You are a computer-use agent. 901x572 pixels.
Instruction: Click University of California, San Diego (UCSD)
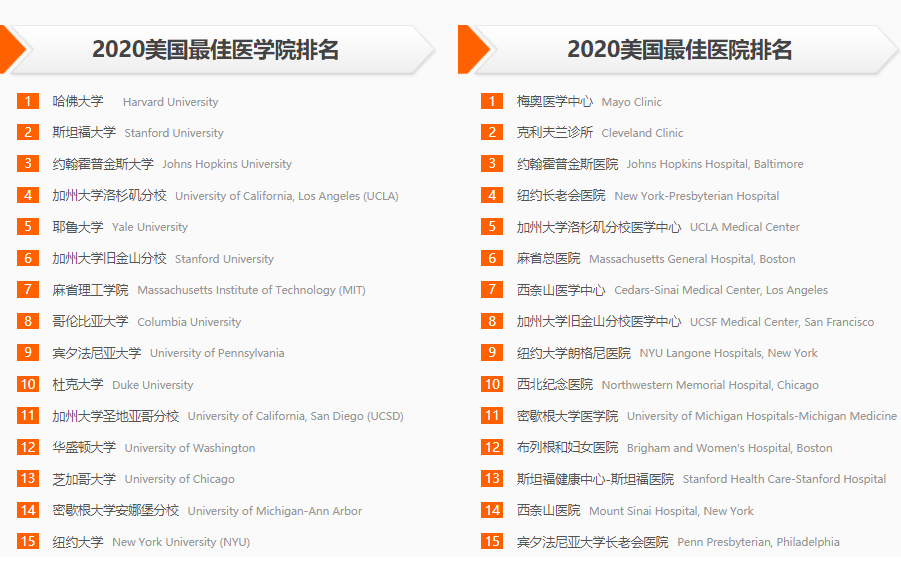click(296, 416)
